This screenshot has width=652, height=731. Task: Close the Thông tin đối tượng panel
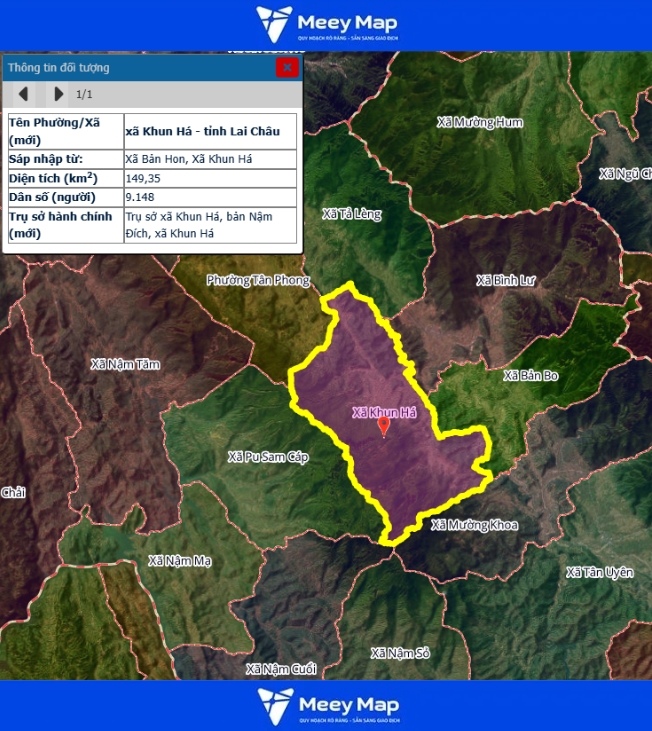[287, 67]
